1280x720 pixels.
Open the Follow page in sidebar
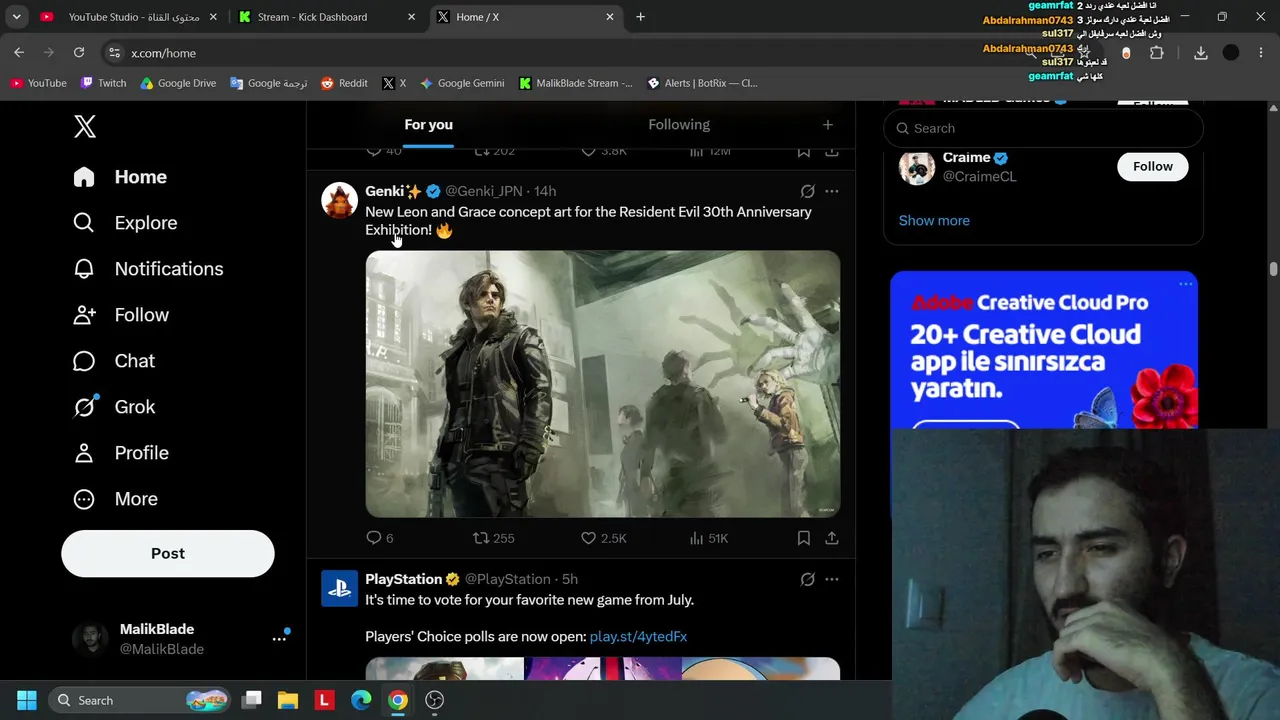tap(121, 315)
